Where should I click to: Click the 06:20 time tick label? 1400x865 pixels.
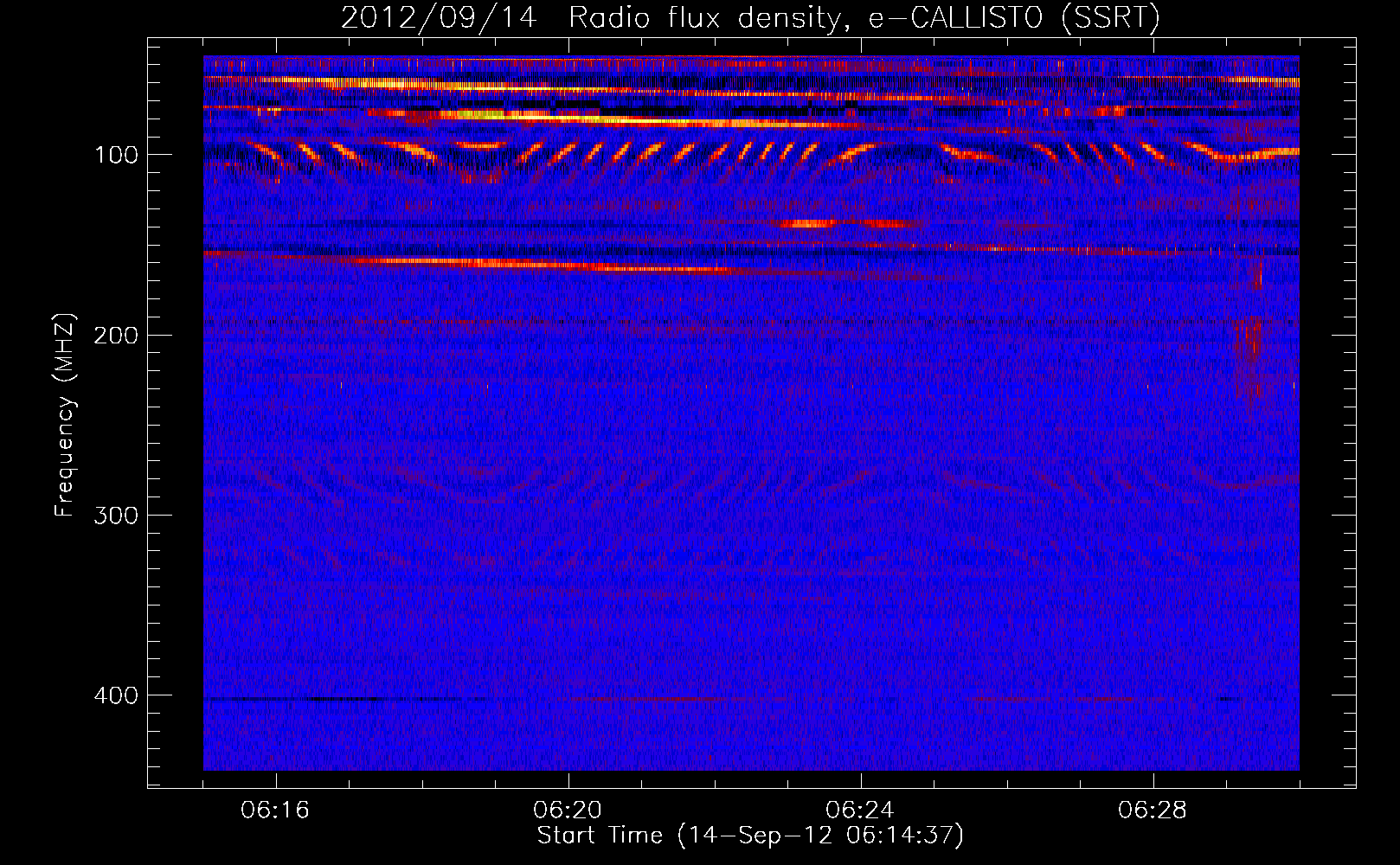click(x=568, y=811)
